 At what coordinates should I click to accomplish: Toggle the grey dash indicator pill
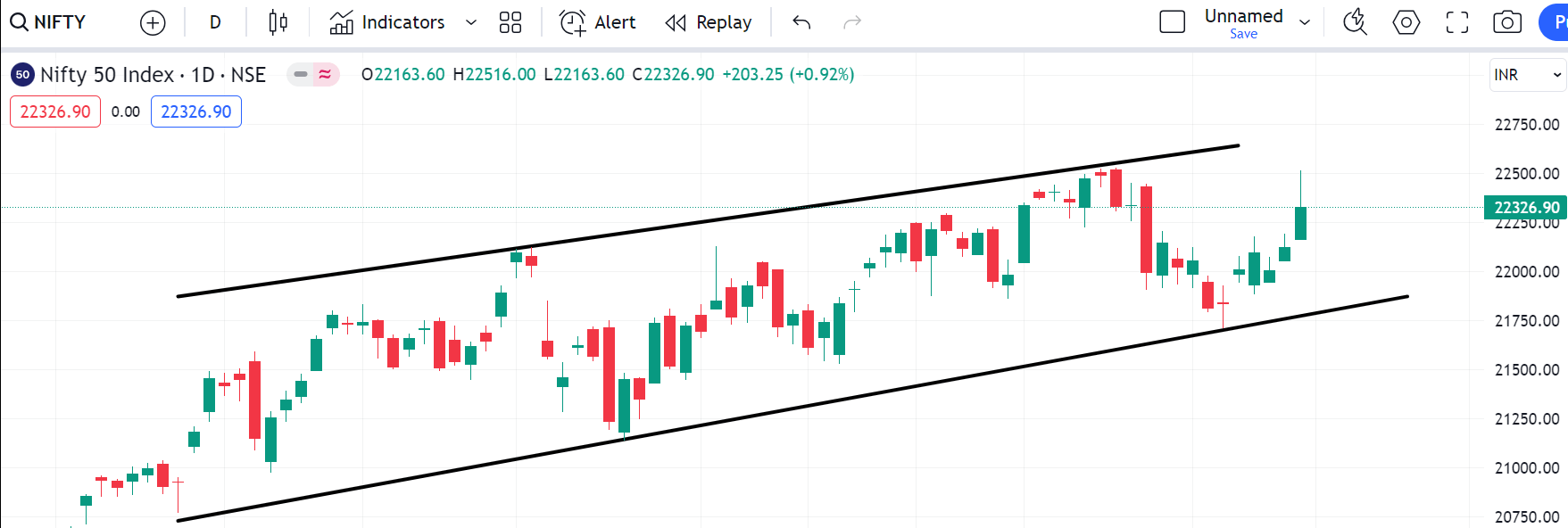[x=302, y=74]
